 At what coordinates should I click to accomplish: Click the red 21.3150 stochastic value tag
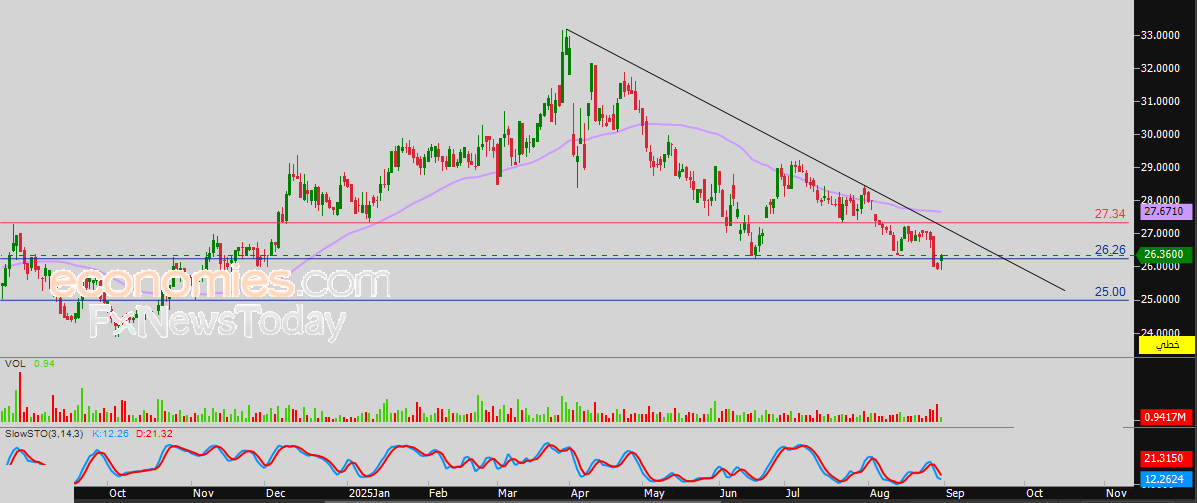[1165, 457]
